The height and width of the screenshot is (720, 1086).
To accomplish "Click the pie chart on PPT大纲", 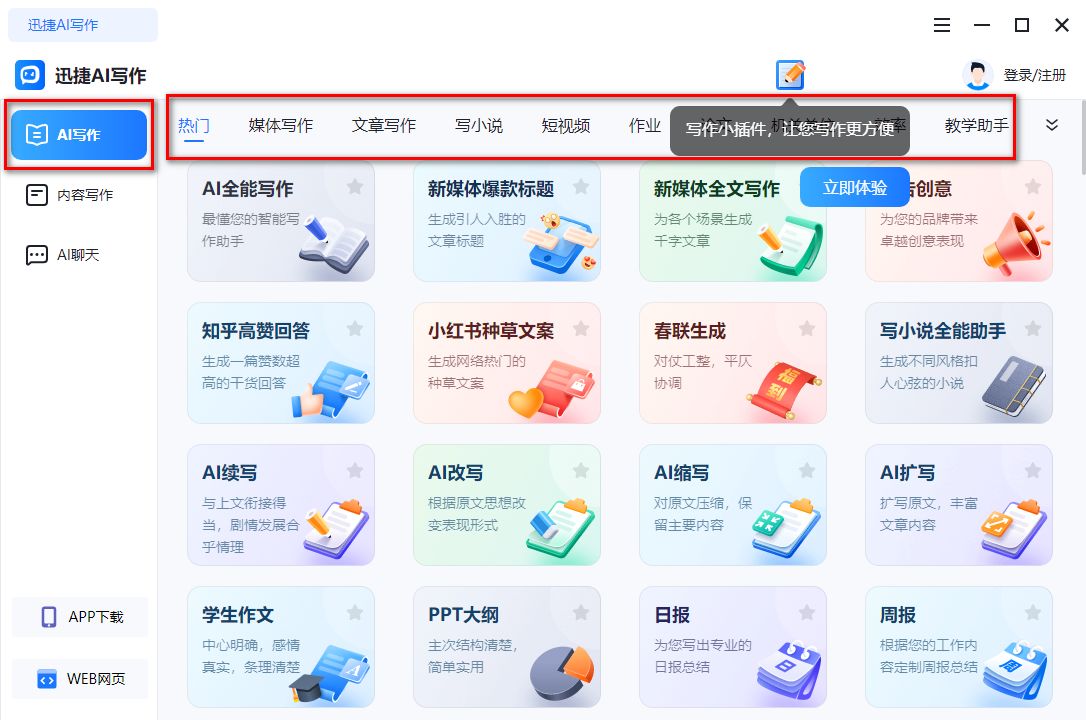I will (562, 674).
